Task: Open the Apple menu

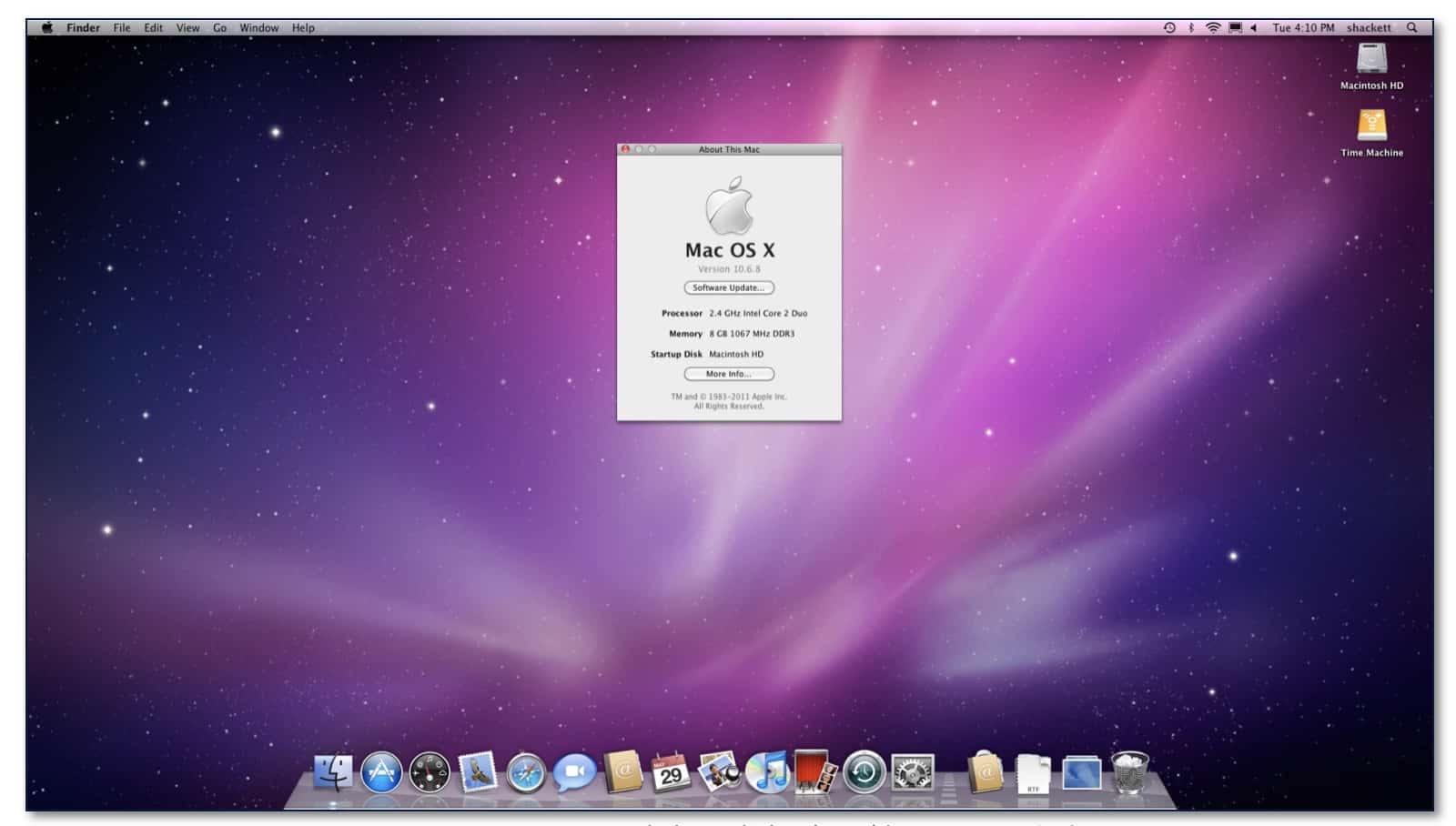Action: pyautogui.click(x=46, y=27)
